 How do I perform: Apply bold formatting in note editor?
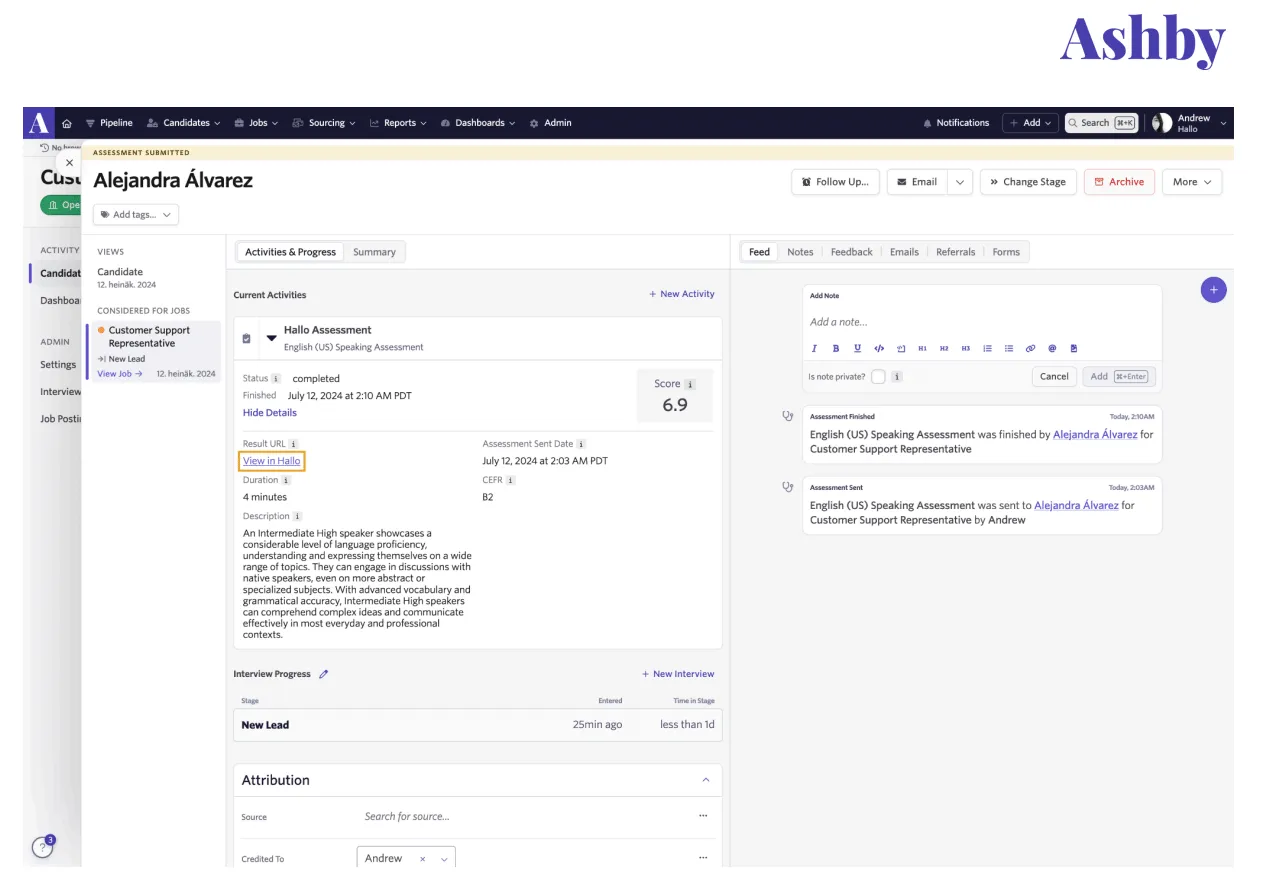[836, 348]
